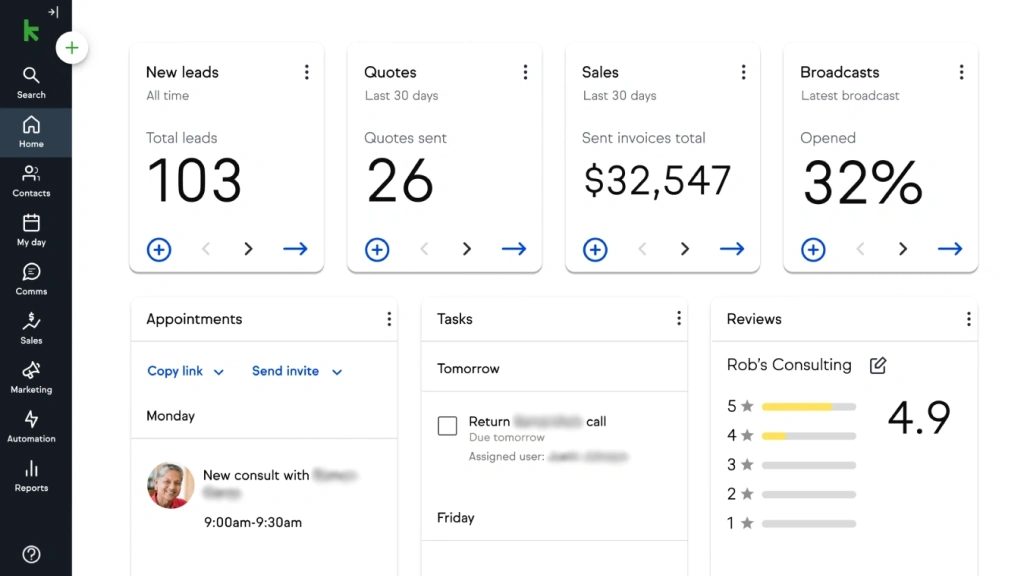Click the 9:00am-9:30am appointment time

point(253,522)
